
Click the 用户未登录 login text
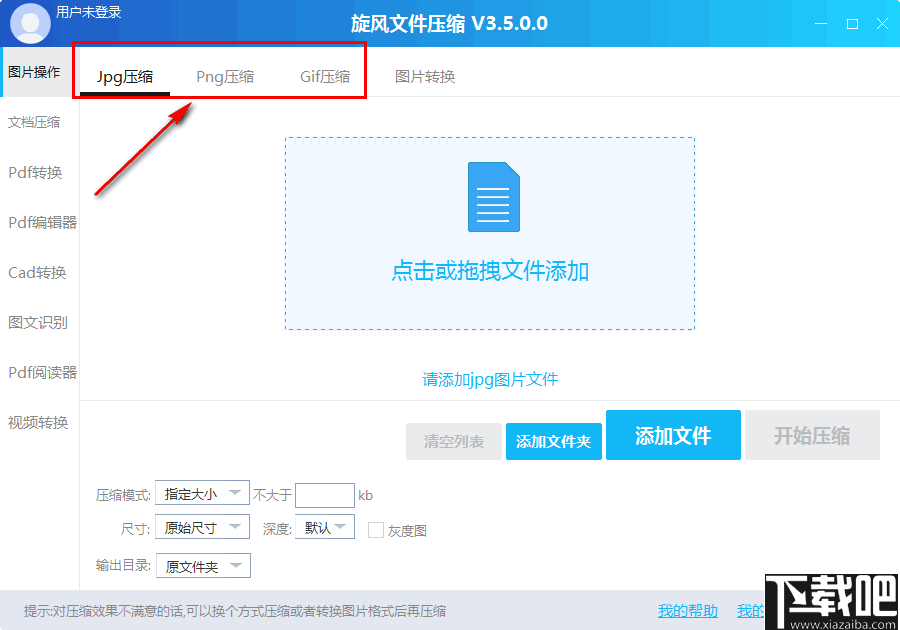pos(89,12)
